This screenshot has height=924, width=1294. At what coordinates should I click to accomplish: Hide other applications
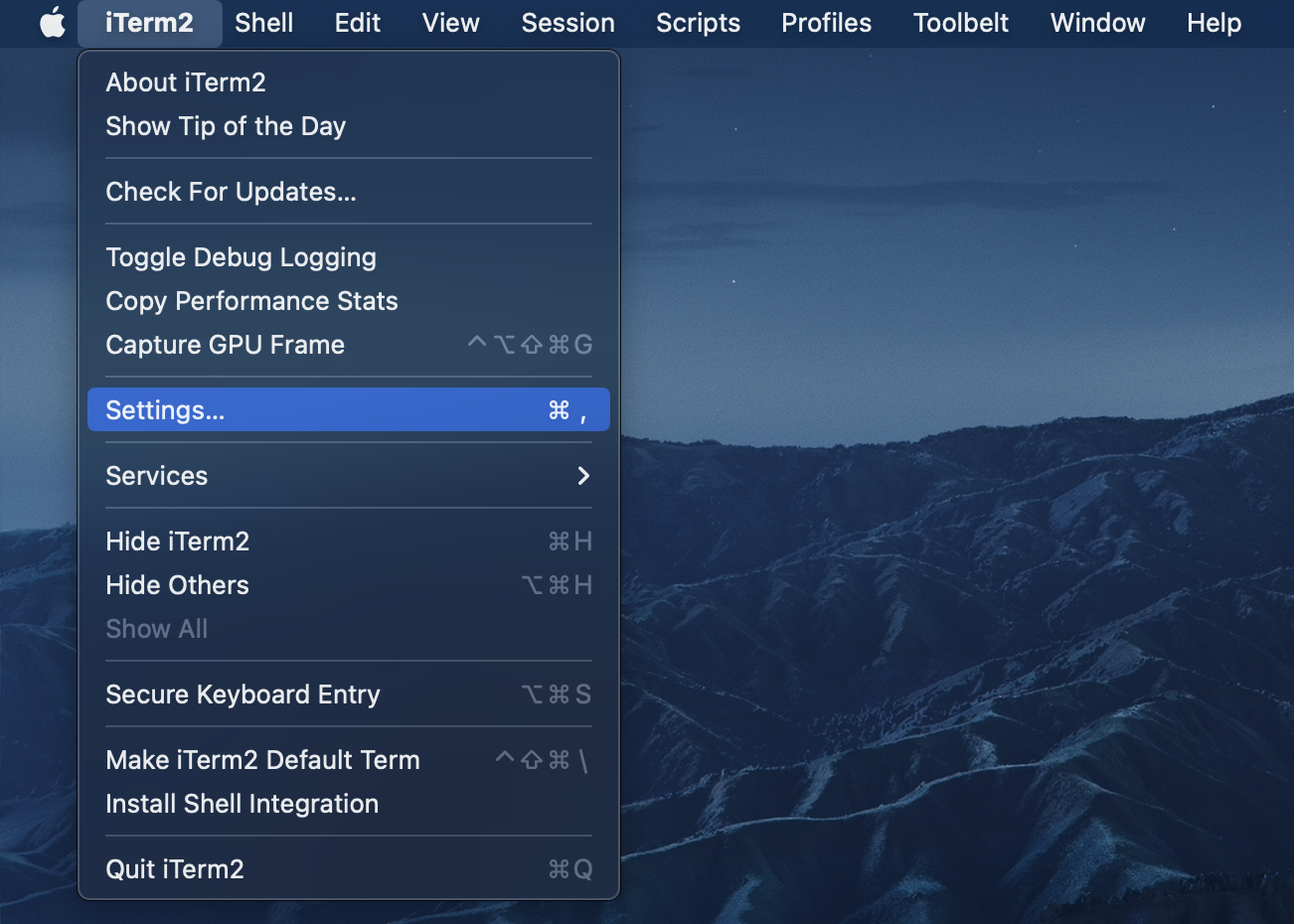pos(177,585)
